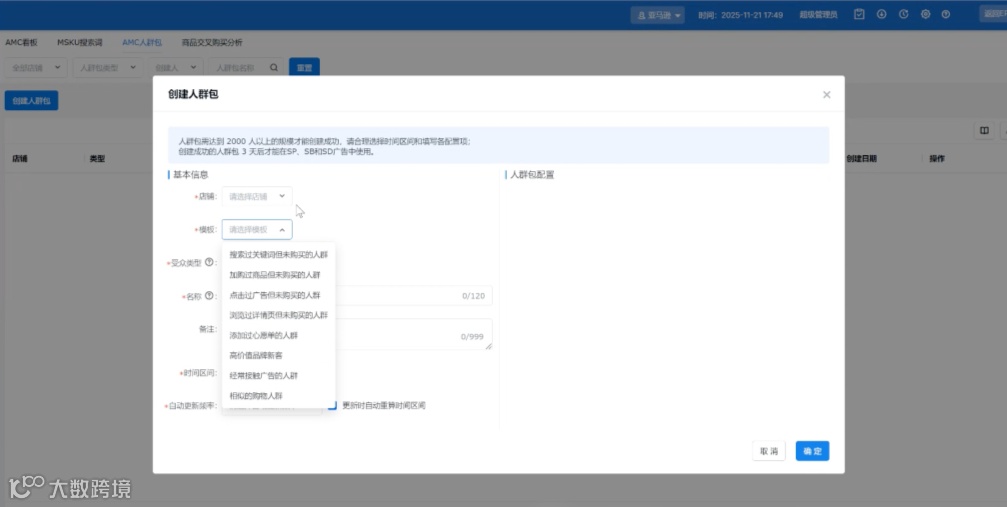Click the search magnifier in 人群包名称 field

[274, 67]
